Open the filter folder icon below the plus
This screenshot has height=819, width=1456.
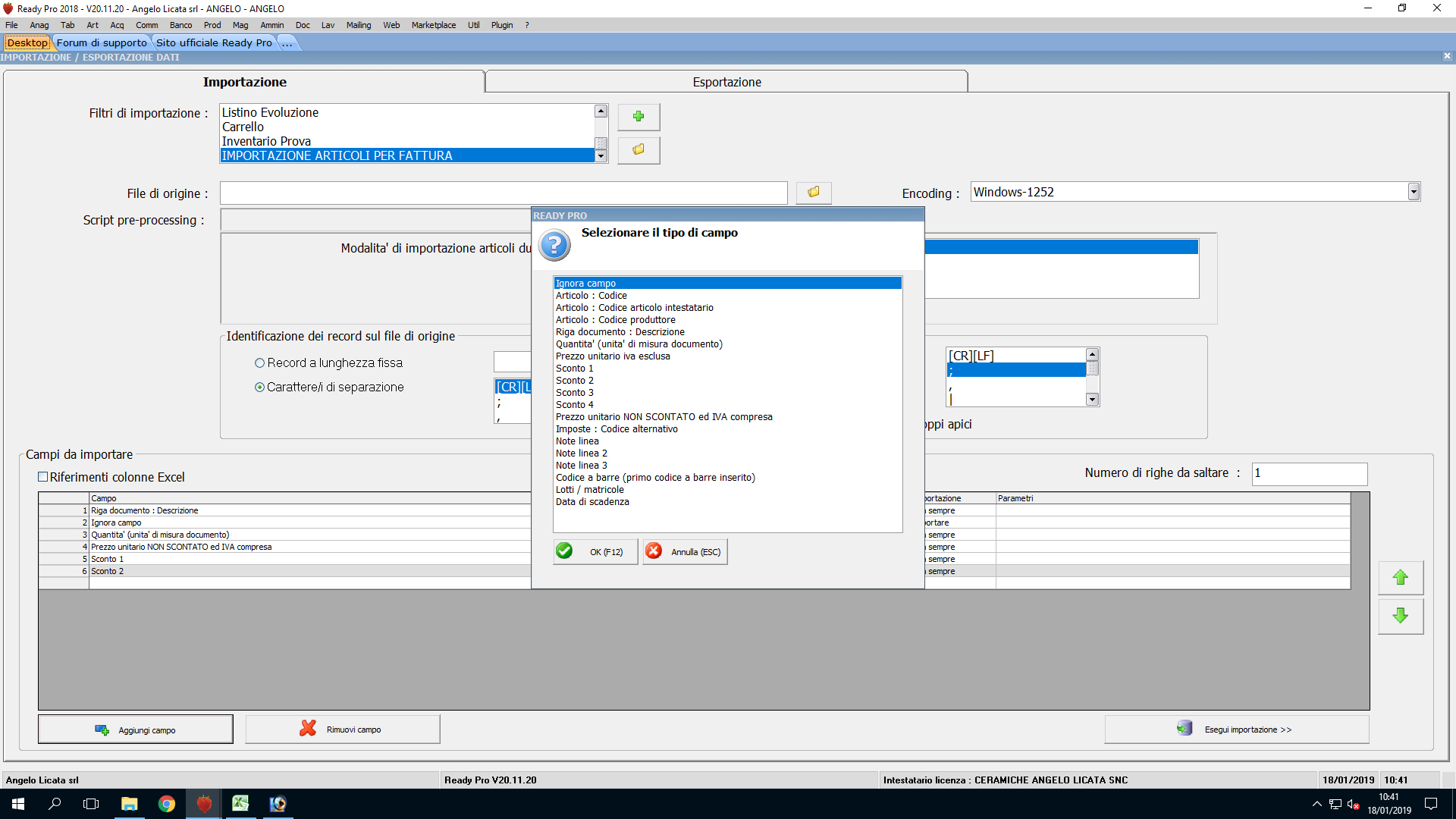pyautogui.click(x=639, y=150)
